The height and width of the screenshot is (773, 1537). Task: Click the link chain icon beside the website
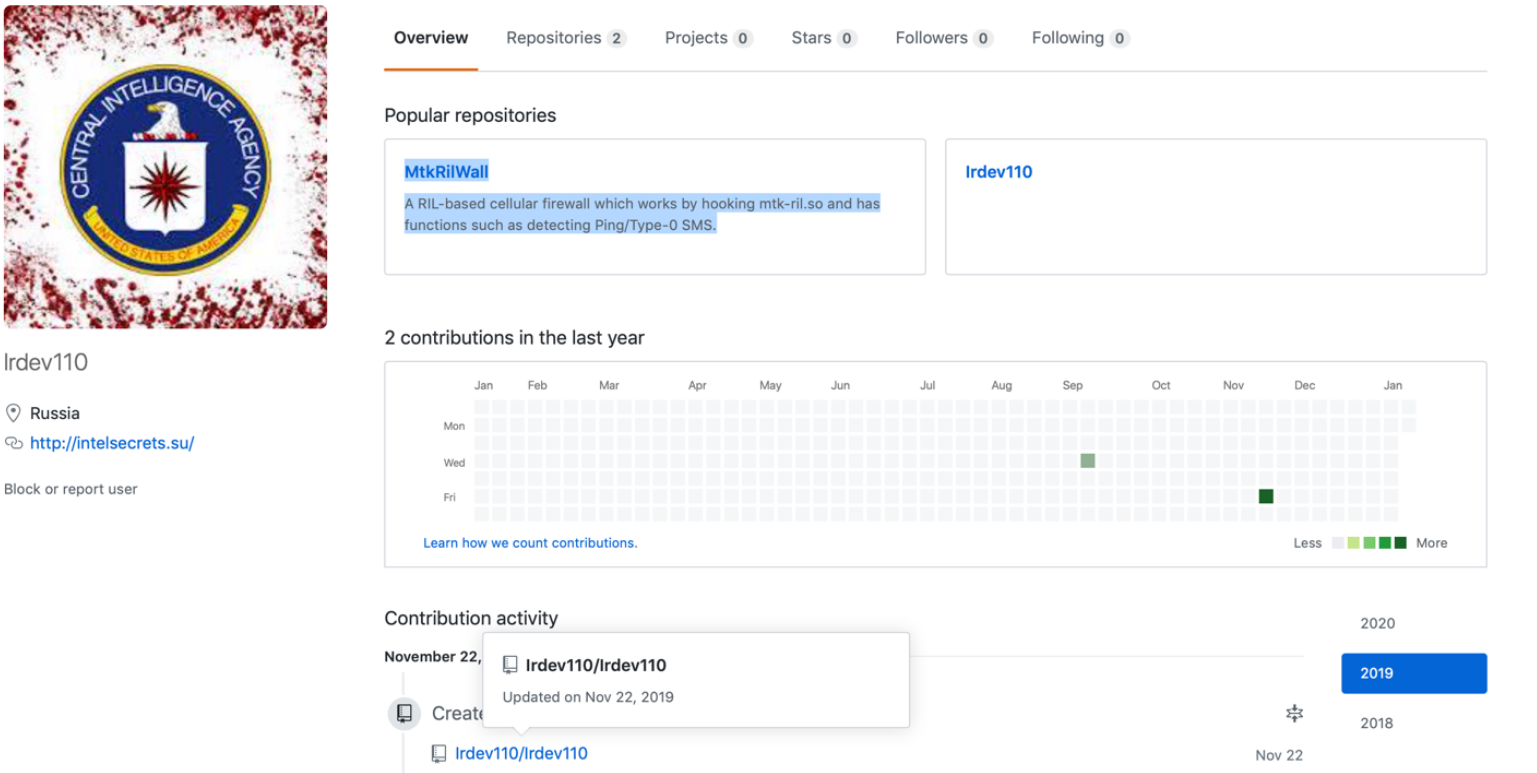pyautogui.click(x=13, y=443)
